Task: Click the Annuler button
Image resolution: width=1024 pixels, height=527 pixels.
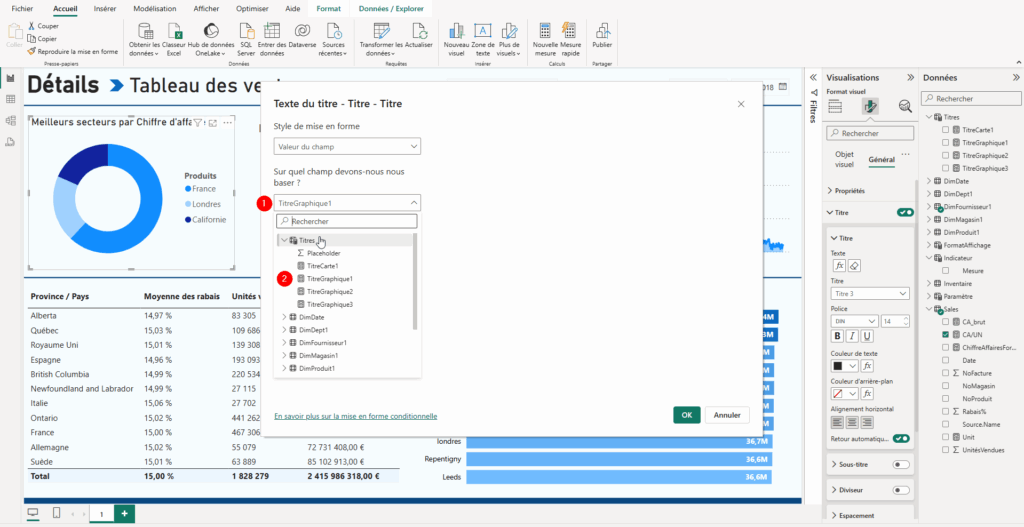Action: point(728,415)
